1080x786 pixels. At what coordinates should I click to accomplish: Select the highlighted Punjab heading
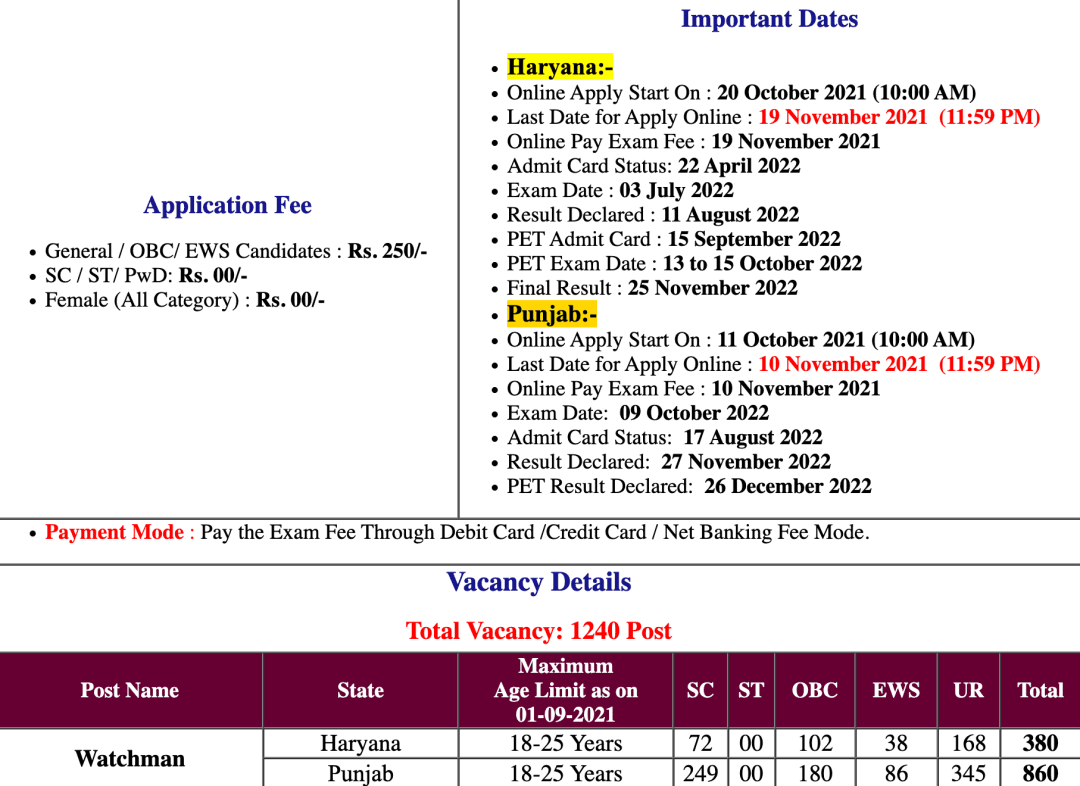coord(551,314)
